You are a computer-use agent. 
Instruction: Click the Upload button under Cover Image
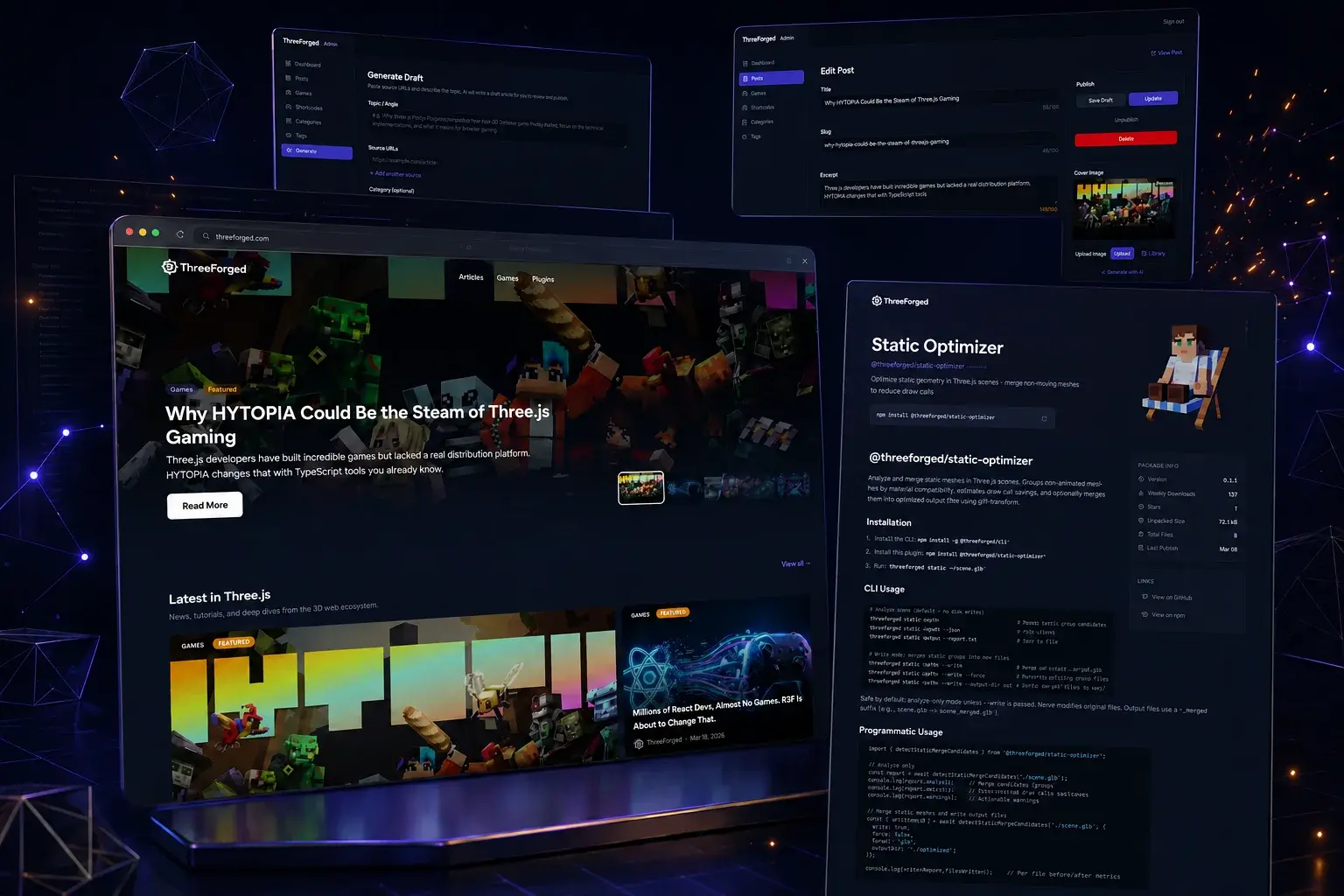click(x=1122, y=254)
